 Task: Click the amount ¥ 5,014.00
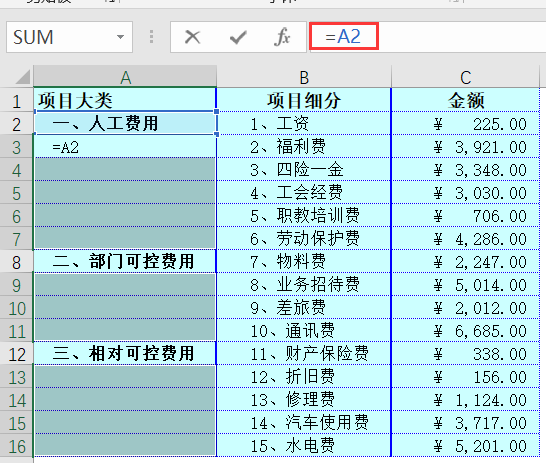[x=465, y=284]
